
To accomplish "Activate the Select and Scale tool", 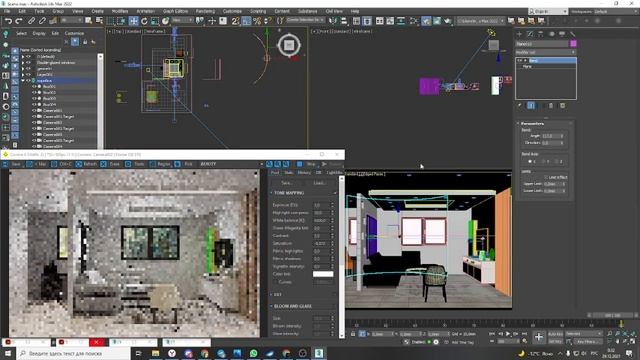I will tap(155, 20).
